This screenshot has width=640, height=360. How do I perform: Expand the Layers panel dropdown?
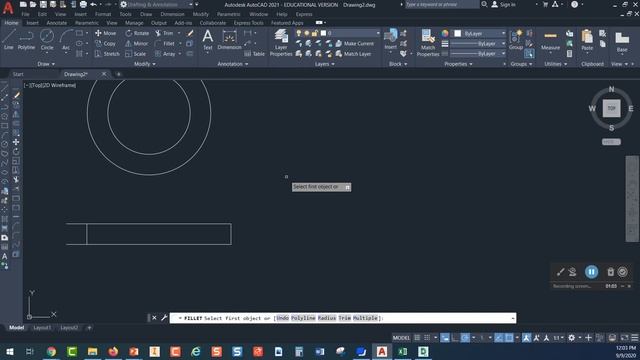[x=324, y=64]
